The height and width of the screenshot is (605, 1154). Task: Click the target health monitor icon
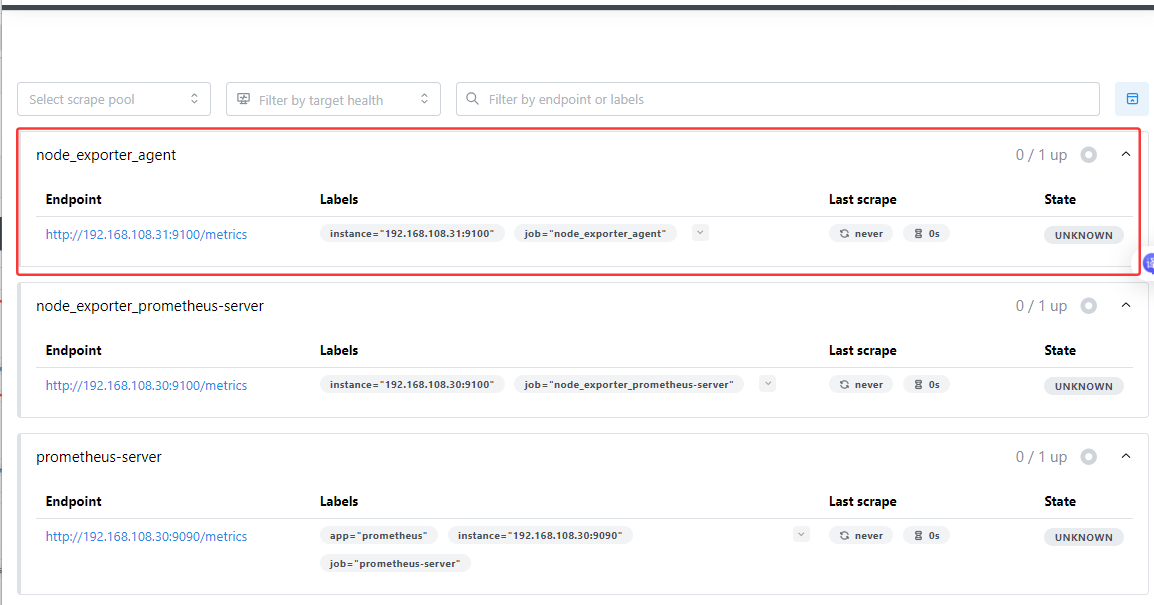click(244, 99)
